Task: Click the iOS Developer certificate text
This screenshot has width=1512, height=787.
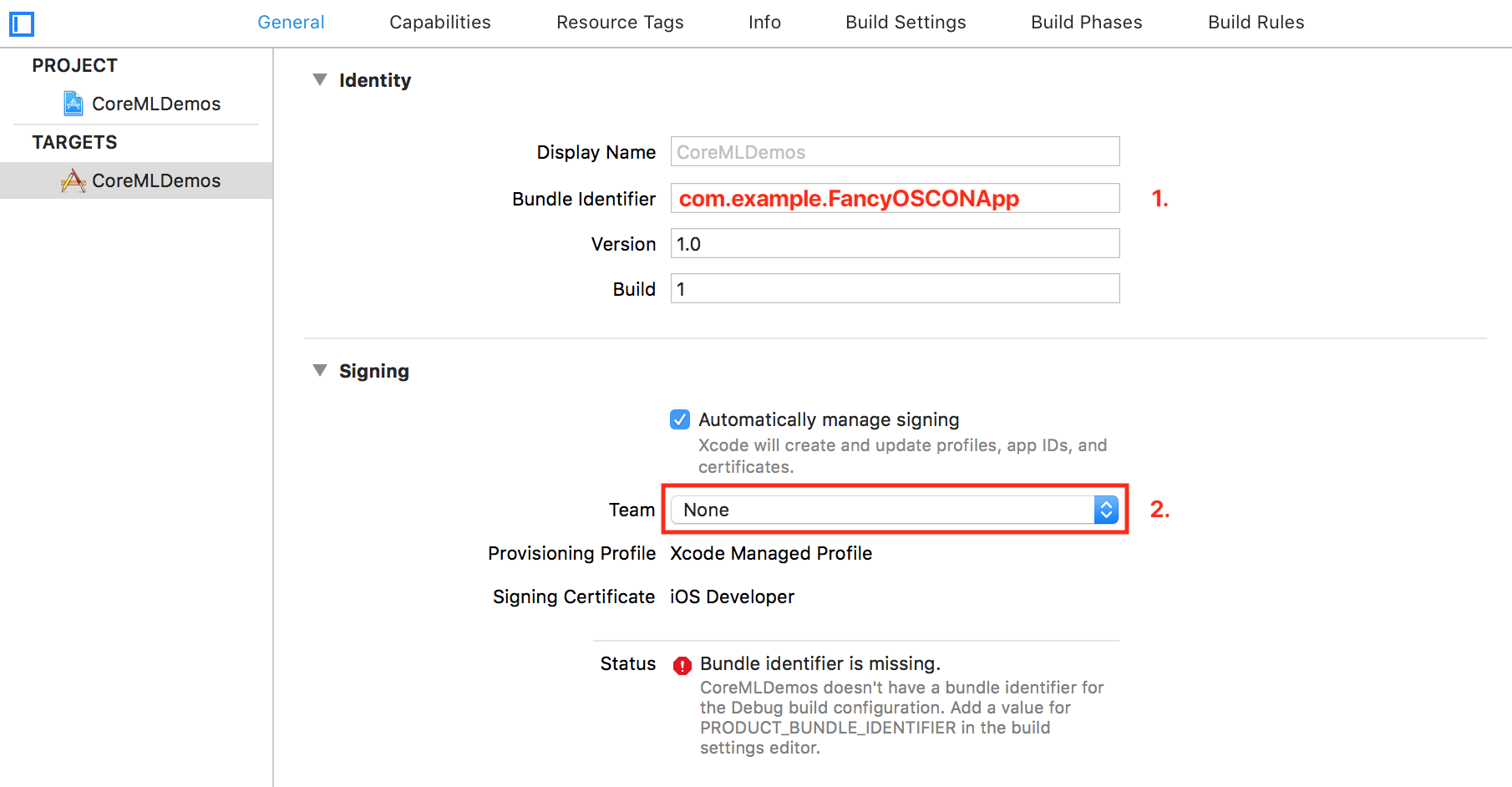Action: click(732, 597)
